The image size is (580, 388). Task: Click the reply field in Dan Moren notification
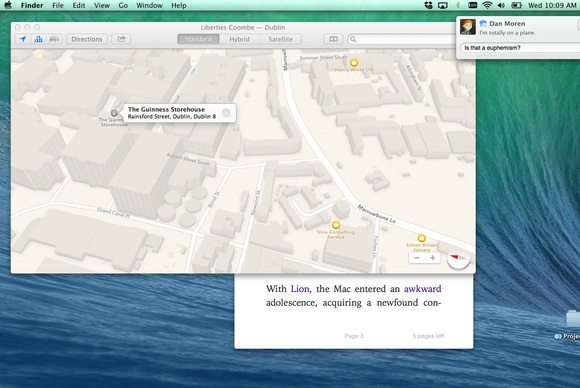520,48
